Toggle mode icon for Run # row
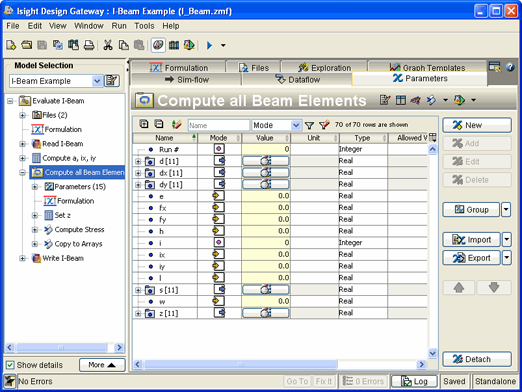This screenshot has width=522, height=392. pyautogui.click(x=219, y=149)
